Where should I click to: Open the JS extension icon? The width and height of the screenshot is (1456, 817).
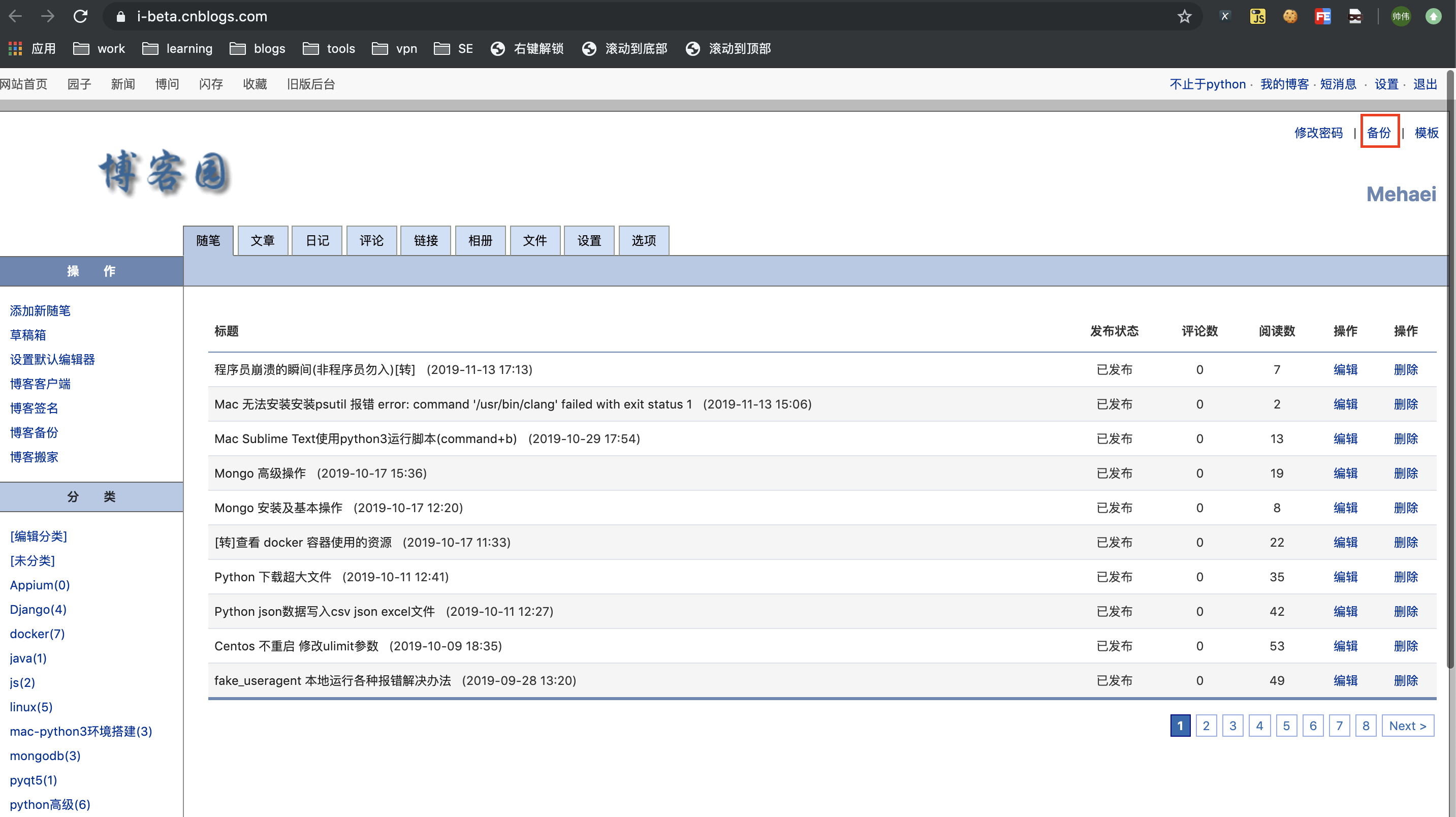1257,16
